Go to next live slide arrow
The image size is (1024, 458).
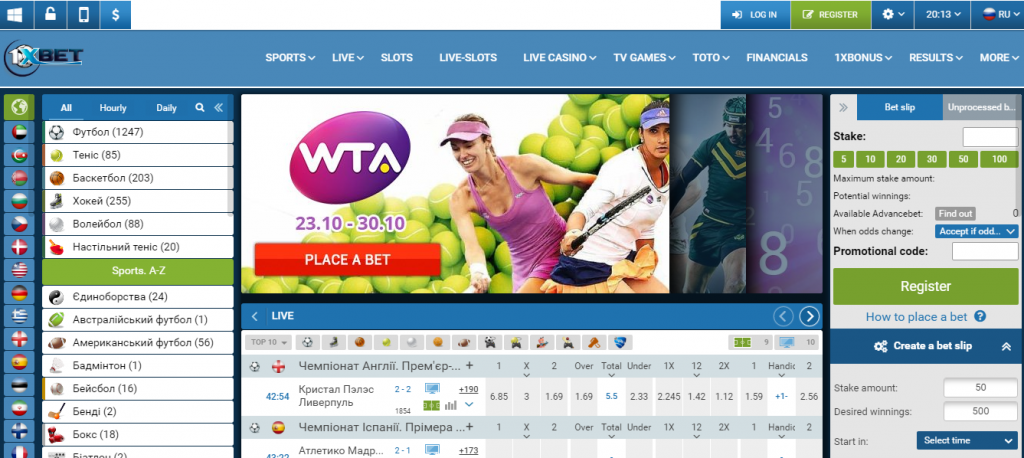[809, 316]
